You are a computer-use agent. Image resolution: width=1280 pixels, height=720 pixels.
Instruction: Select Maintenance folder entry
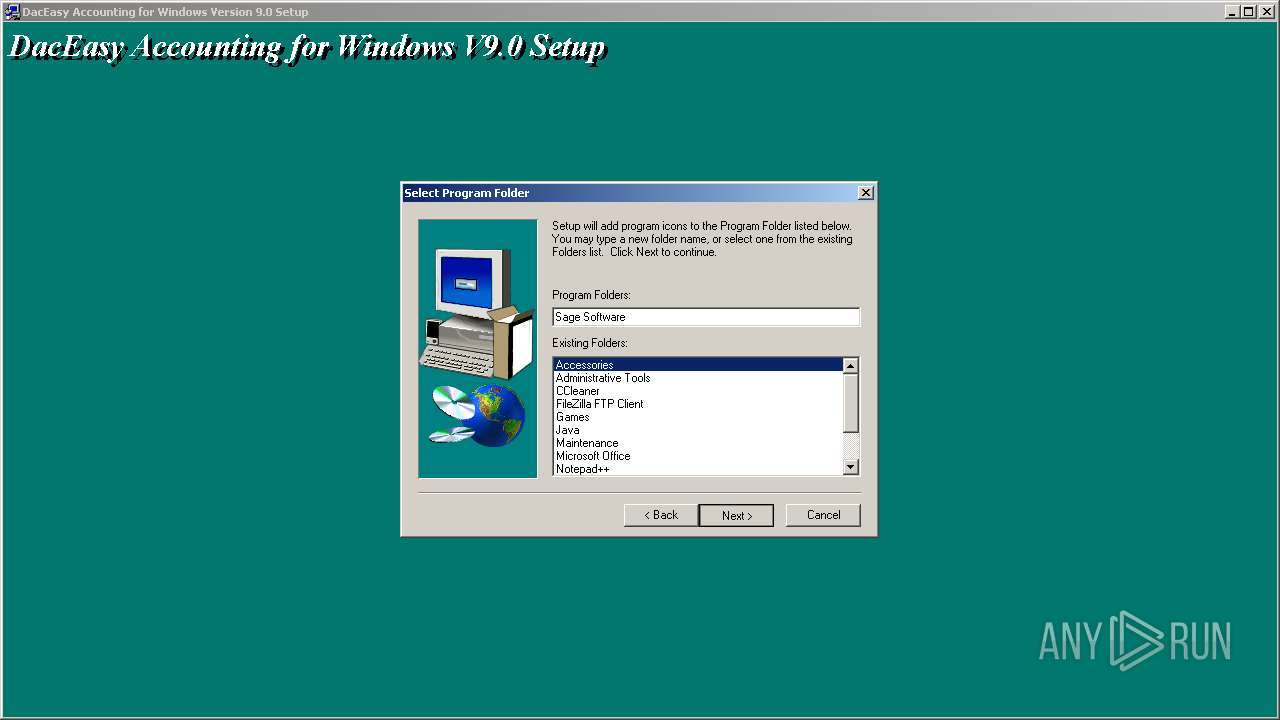click(x=698, y=443)
